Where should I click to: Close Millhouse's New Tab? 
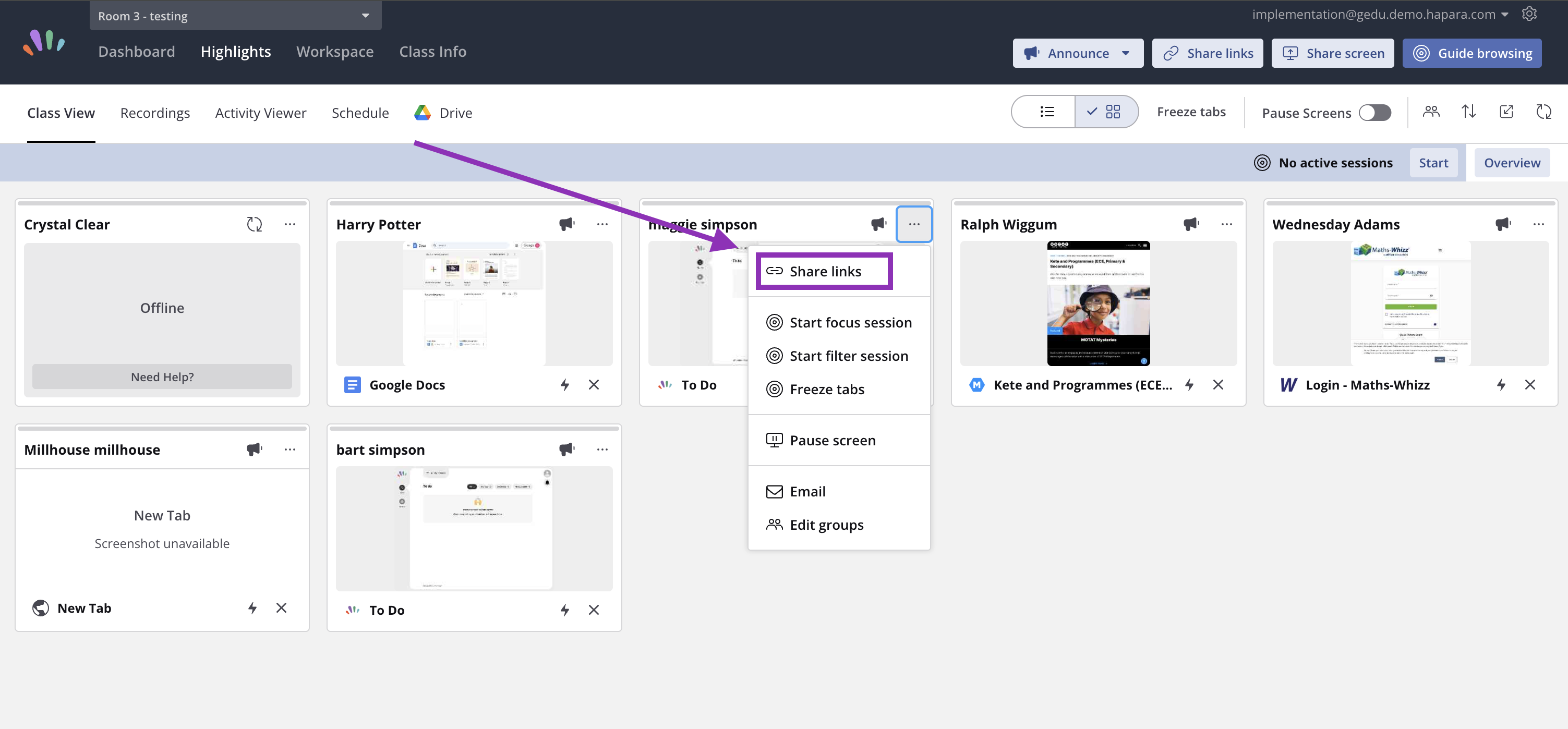coord(281,608)
